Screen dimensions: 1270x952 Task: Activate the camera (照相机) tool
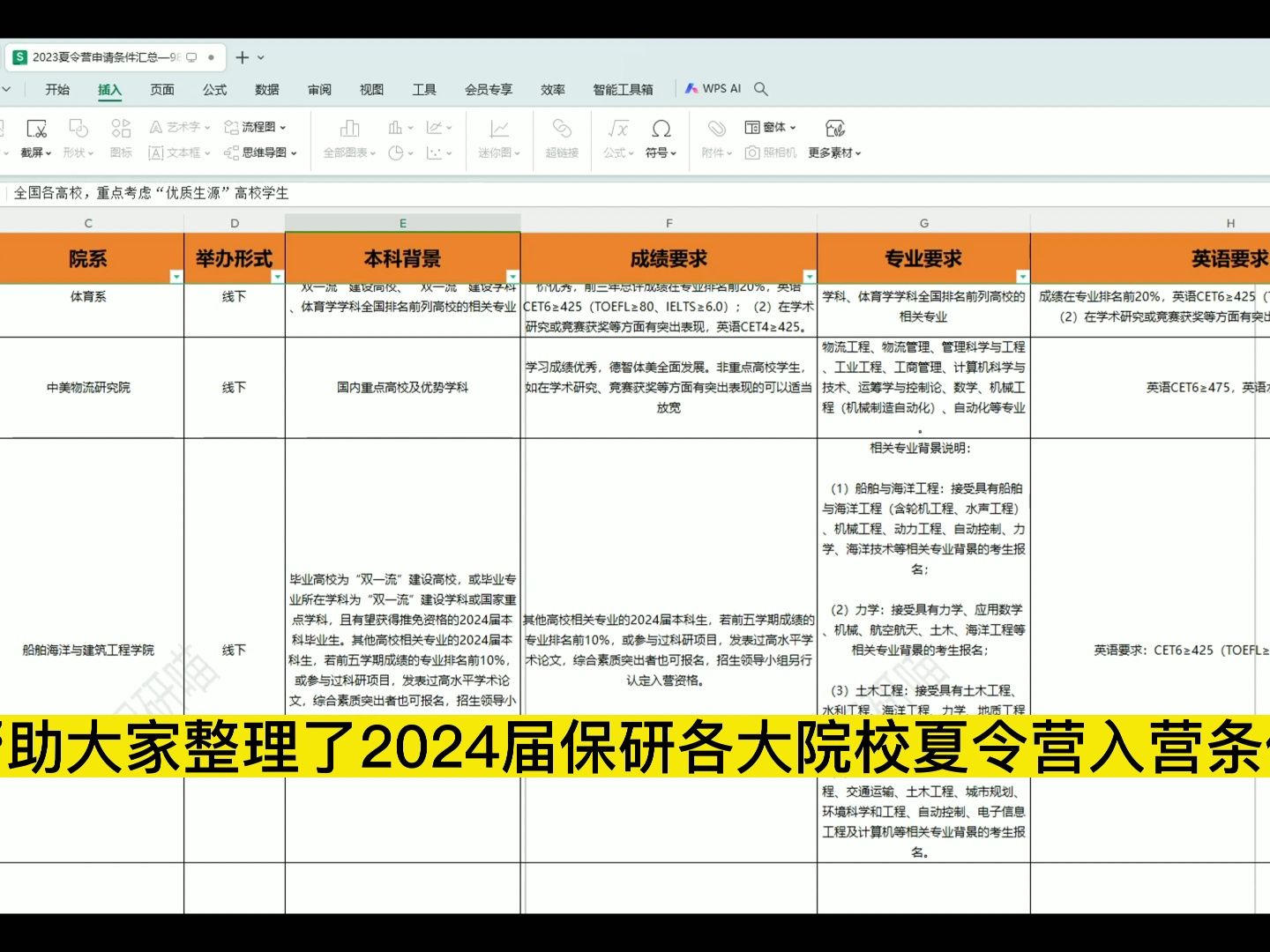pyautogui.click(x=770, y=152)
